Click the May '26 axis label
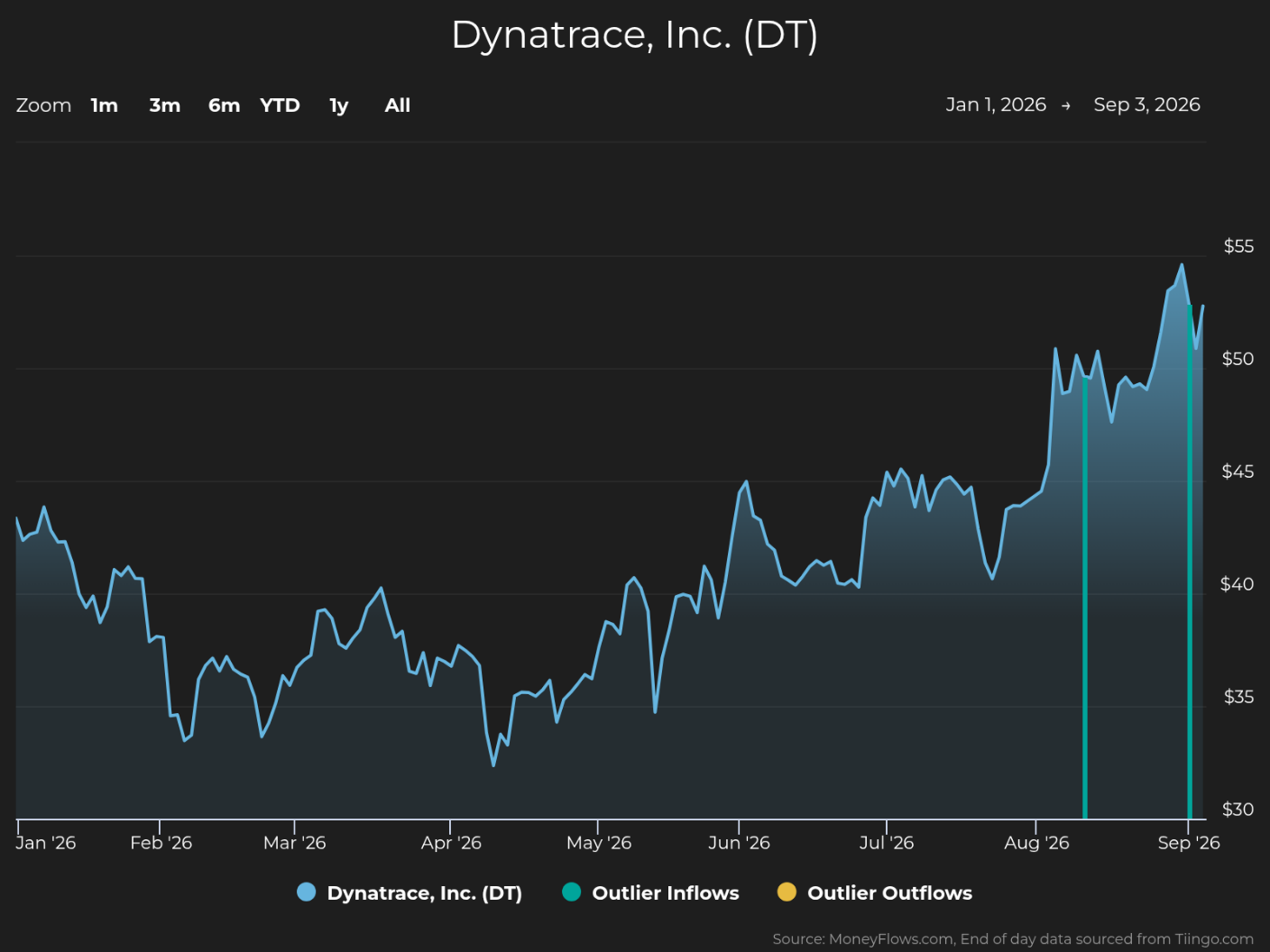 tap(599, 843)
